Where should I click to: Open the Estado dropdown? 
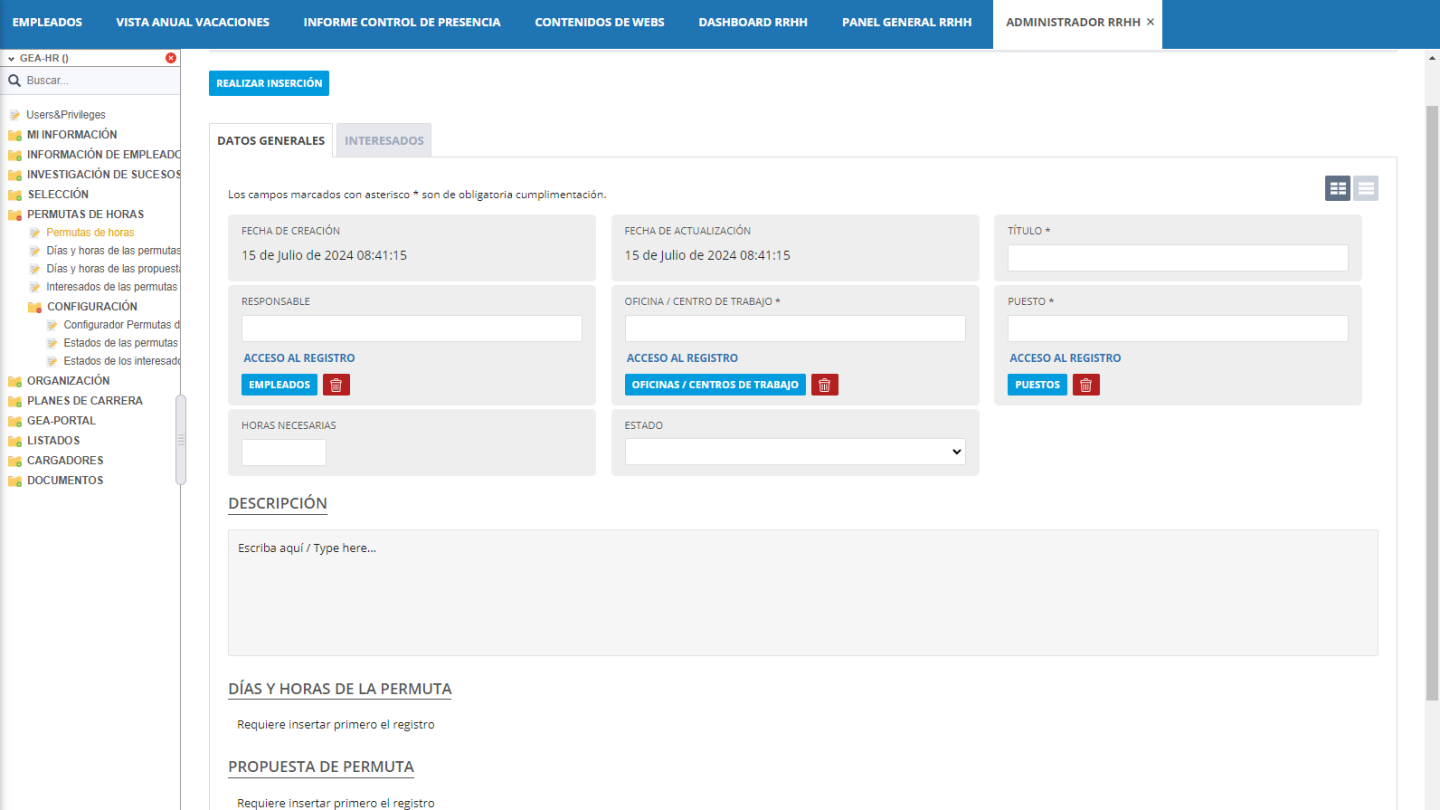(x=795, y=452)
